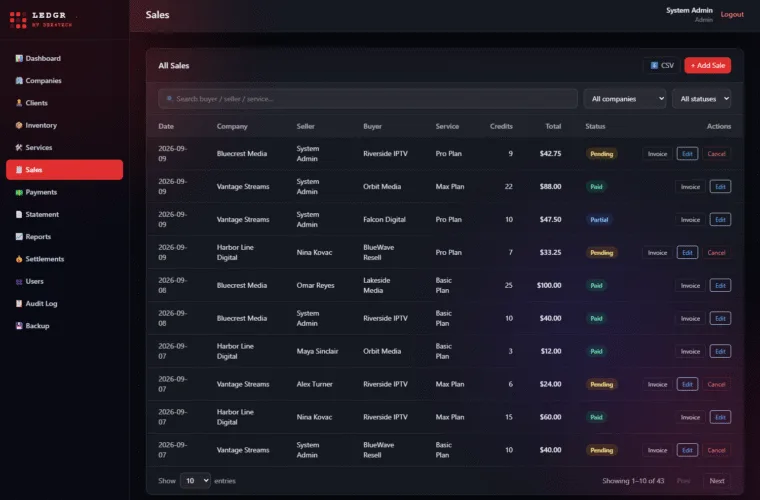760x500 pixels.
Task: Click the Clients person icon
Action: 19,103
